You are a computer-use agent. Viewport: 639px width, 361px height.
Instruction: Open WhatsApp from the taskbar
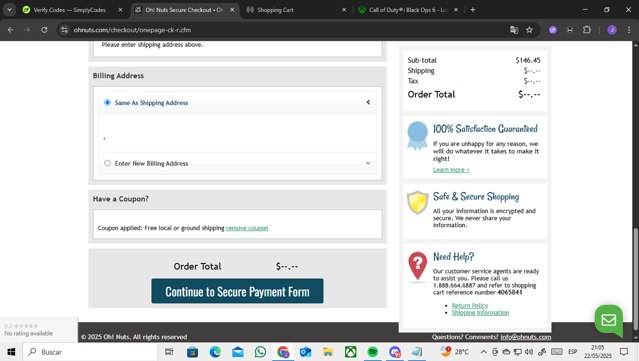coord(260,352)
